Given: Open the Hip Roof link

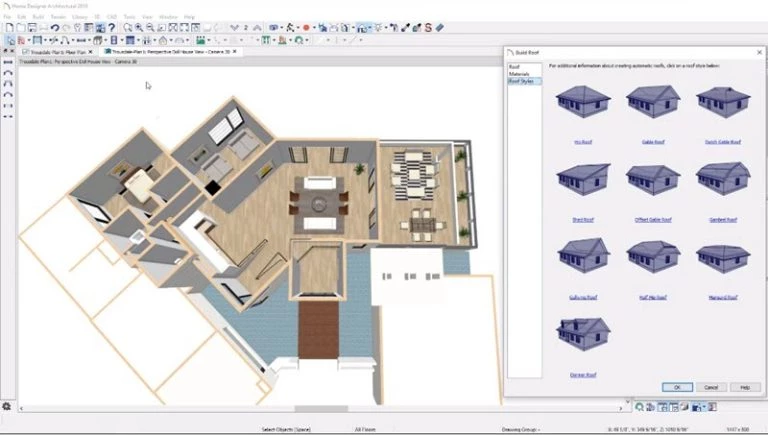Looking at the screenshot, I should point(583,142).
